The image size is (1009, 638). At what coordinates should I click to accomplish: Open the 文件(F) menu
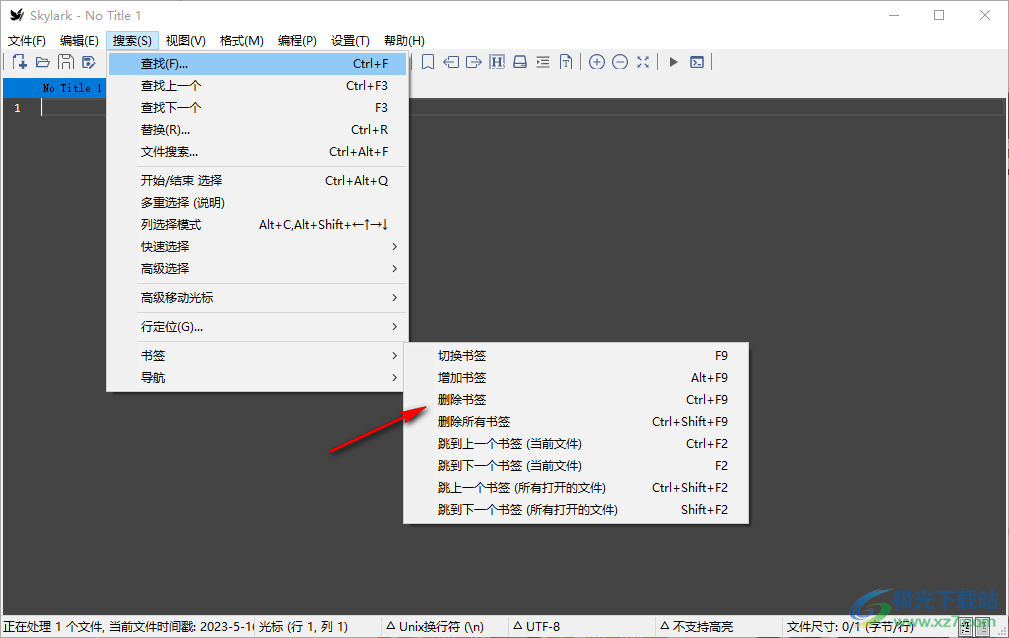pyautogui.click(x=27, y=41)
